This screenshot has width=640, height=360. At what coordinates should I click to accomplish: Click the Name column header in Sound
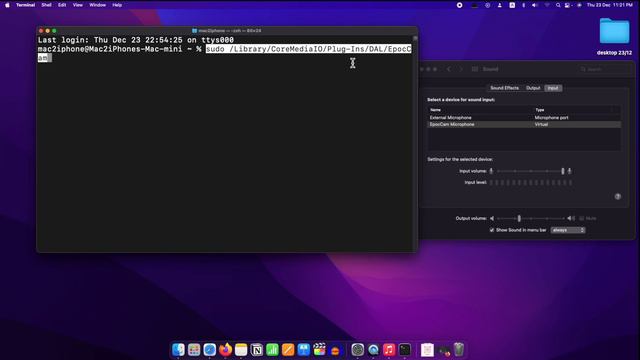coord(436,110)
